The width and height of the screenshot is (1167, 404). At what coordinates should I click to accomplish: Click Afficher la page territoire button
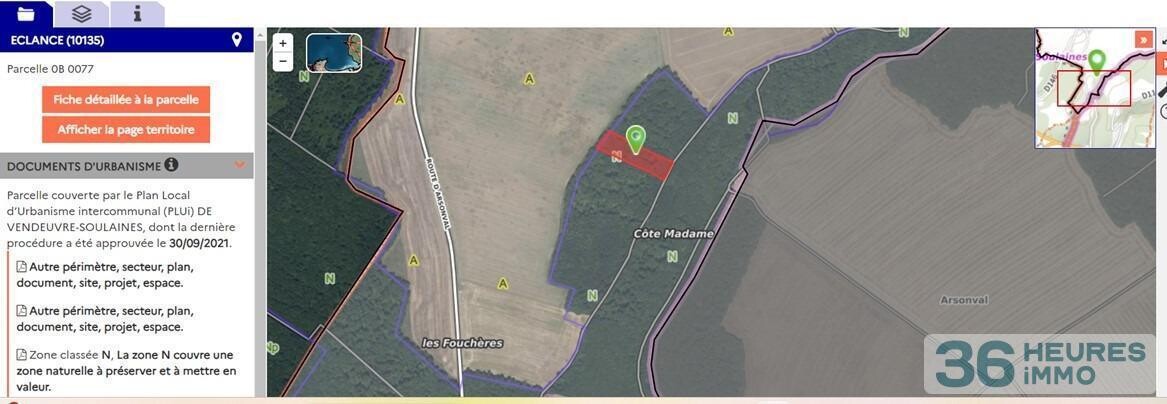point(126,129)
